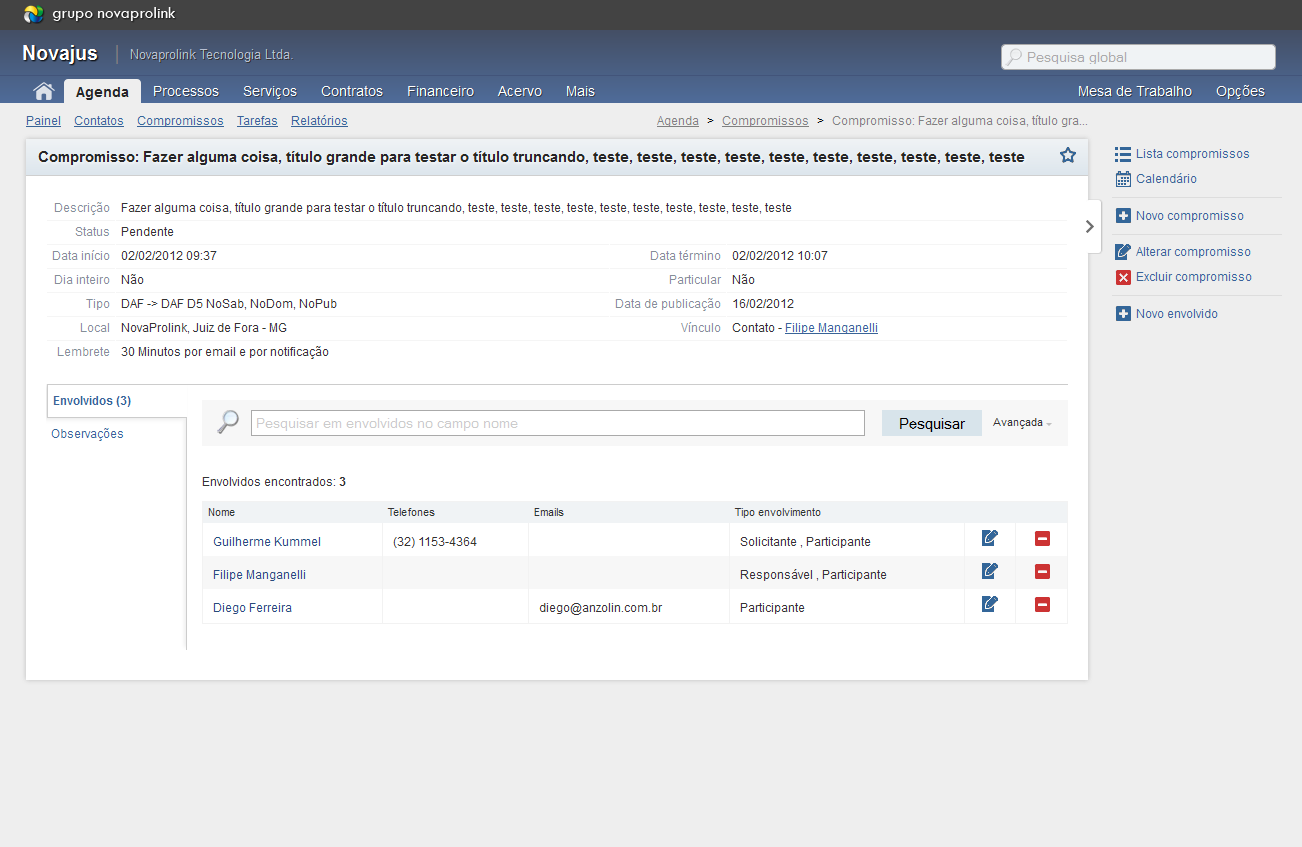The height and width of the screenshot is (847, 1302).
Task: Open the Observações side tab
Action: coord(88,434)
